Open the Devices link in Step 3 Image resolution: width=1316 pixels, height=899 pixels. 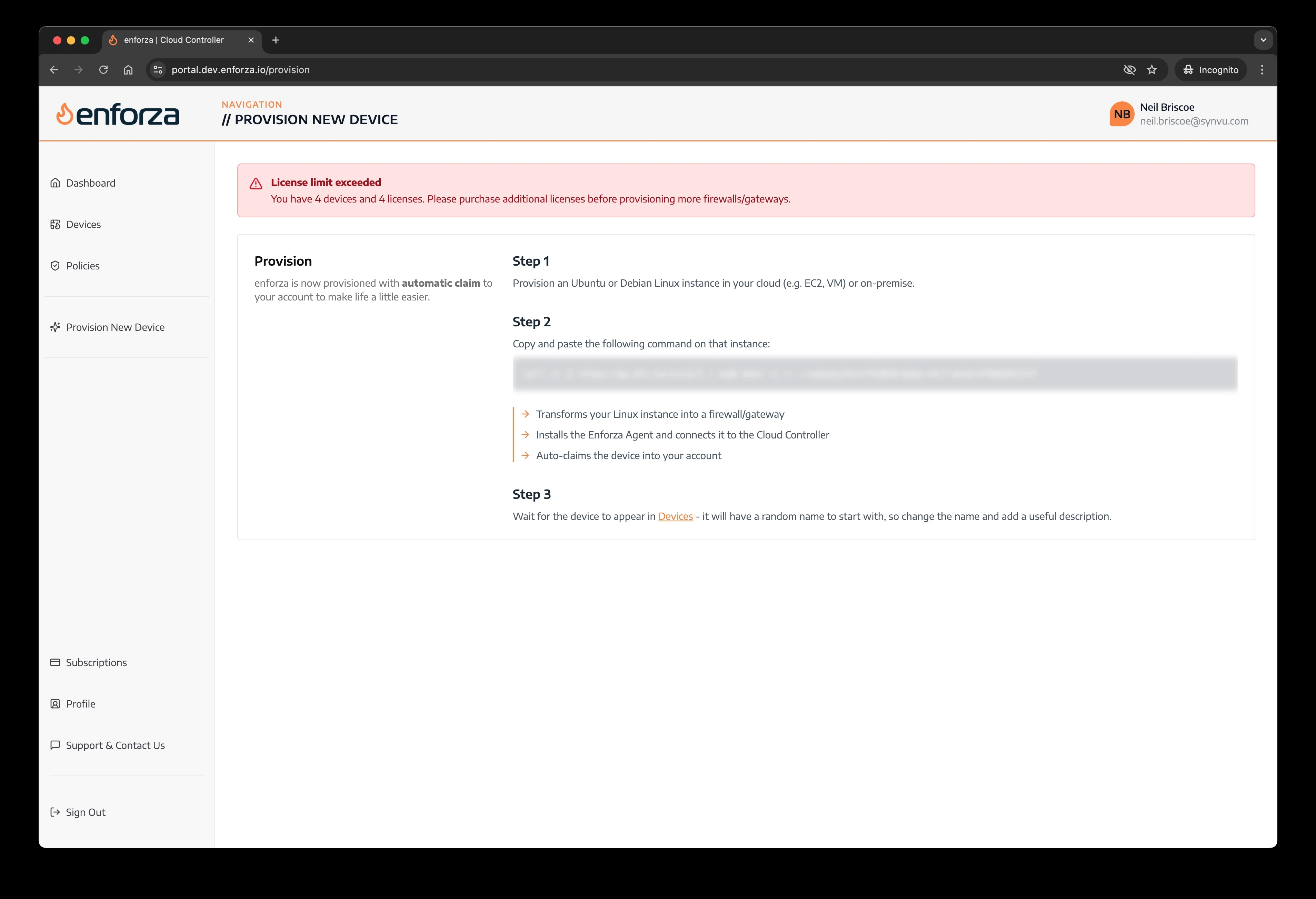click(676, 516)
